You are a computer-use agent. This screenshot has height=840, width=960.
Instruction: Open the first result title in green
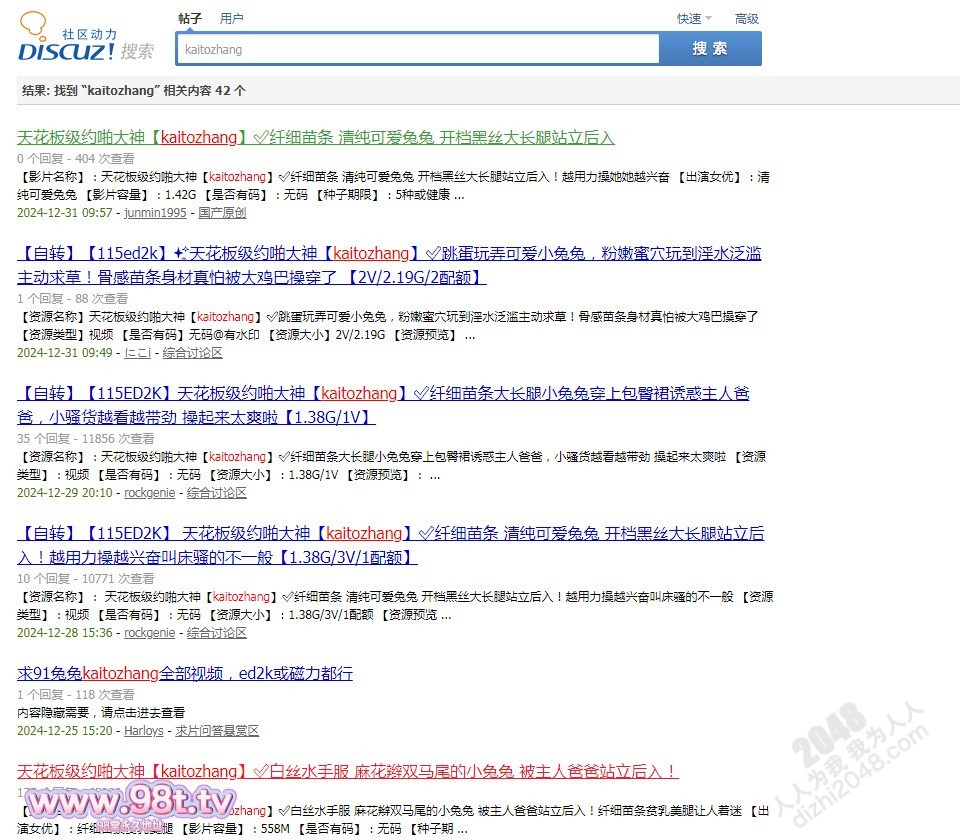[316, 137]
